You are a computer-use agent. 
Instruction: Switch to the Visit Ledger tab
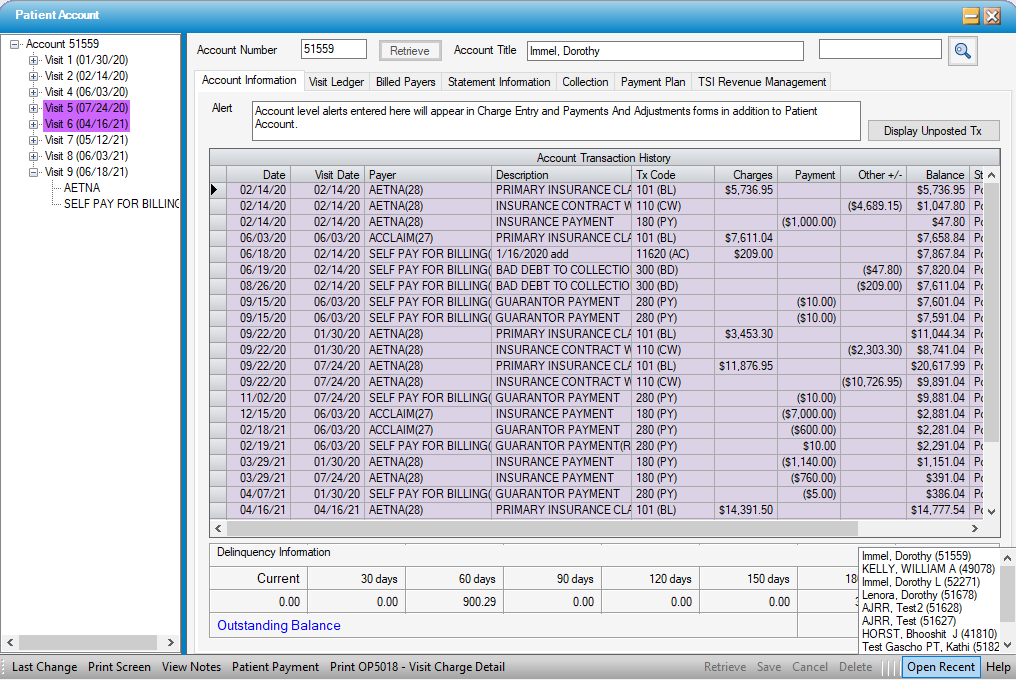coord(336,82)
